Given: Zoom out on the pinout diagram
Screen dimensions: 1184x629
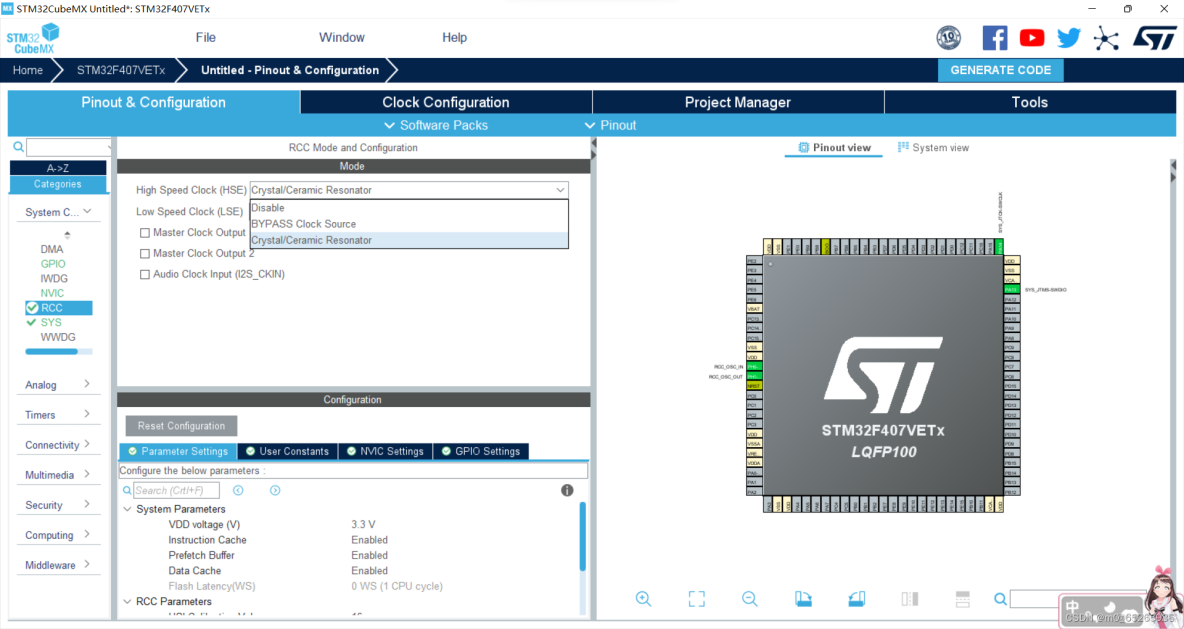Looking at the screenshot, I should click(x=749, y=598).
